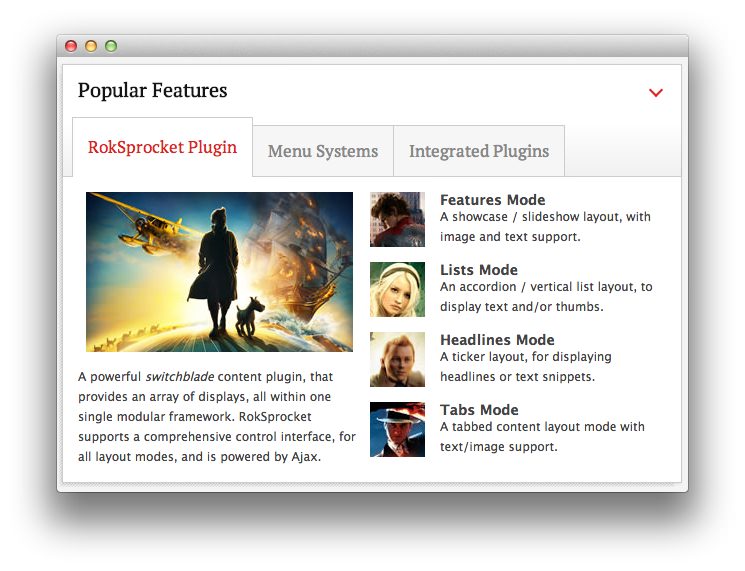Open the Integrated Plugins tab

[x=479, y=151]
